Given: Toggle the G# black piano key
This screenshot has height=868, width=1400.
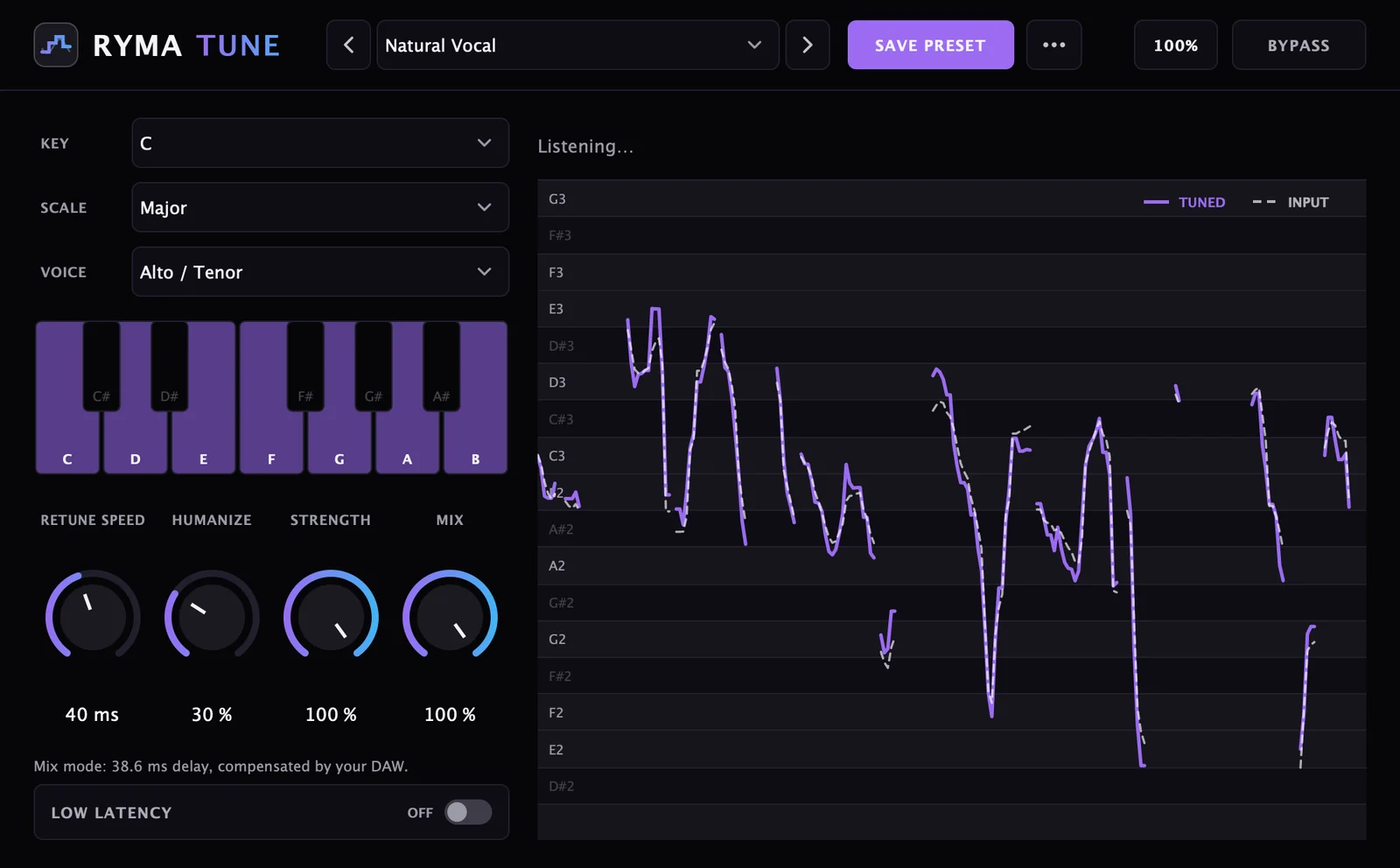Looking at the screenshot, I should pos(374,367).
